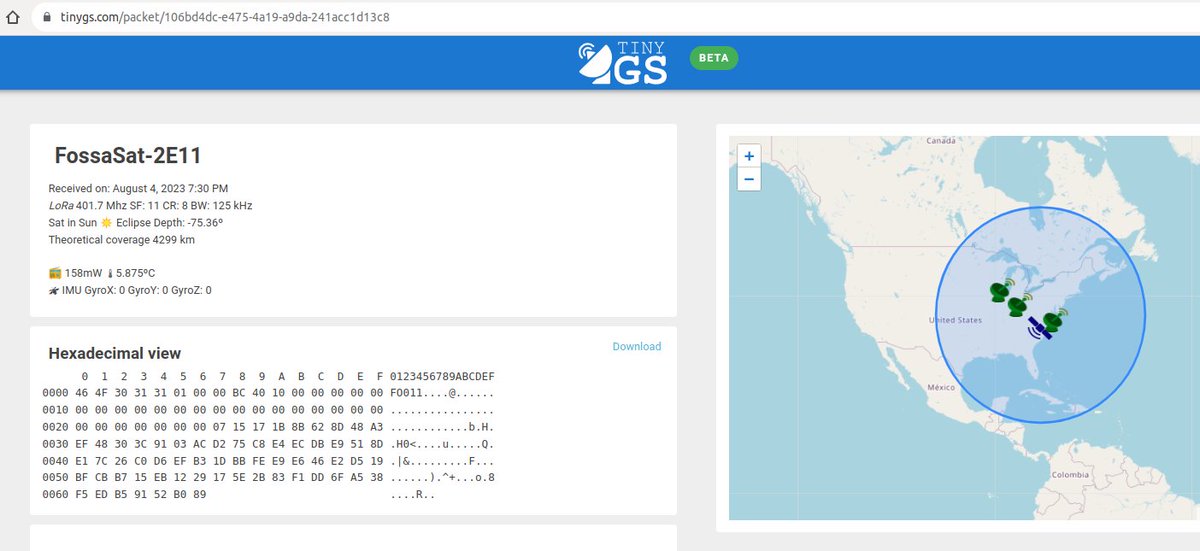The image size is (1200, 551).
Task: Click the sun icon beside 'Sat in Sun'
Action: pyautogui.click(x=105, y=223)
